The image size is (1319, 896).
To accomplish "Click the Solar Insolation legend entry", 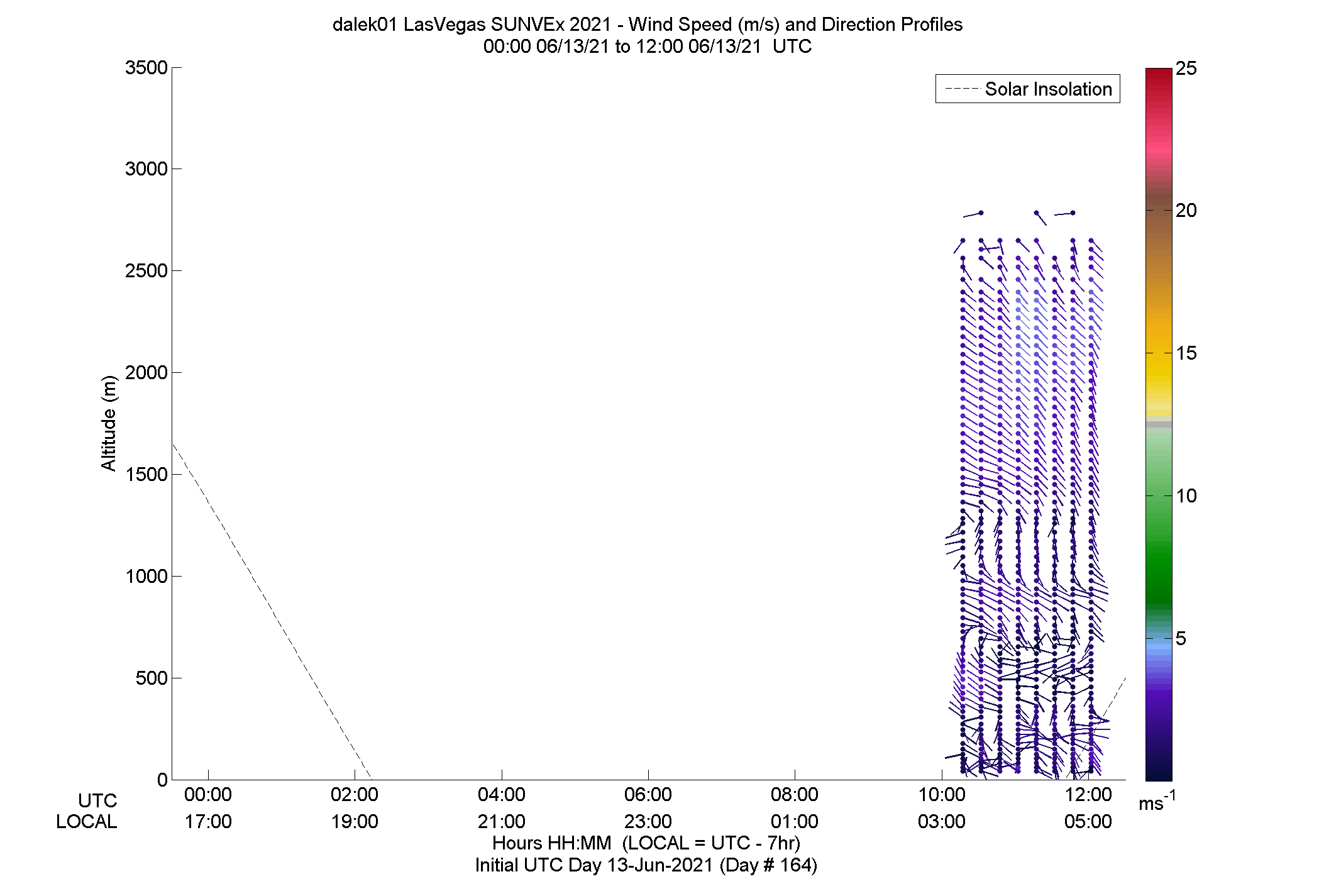I will click(1028, 89).
